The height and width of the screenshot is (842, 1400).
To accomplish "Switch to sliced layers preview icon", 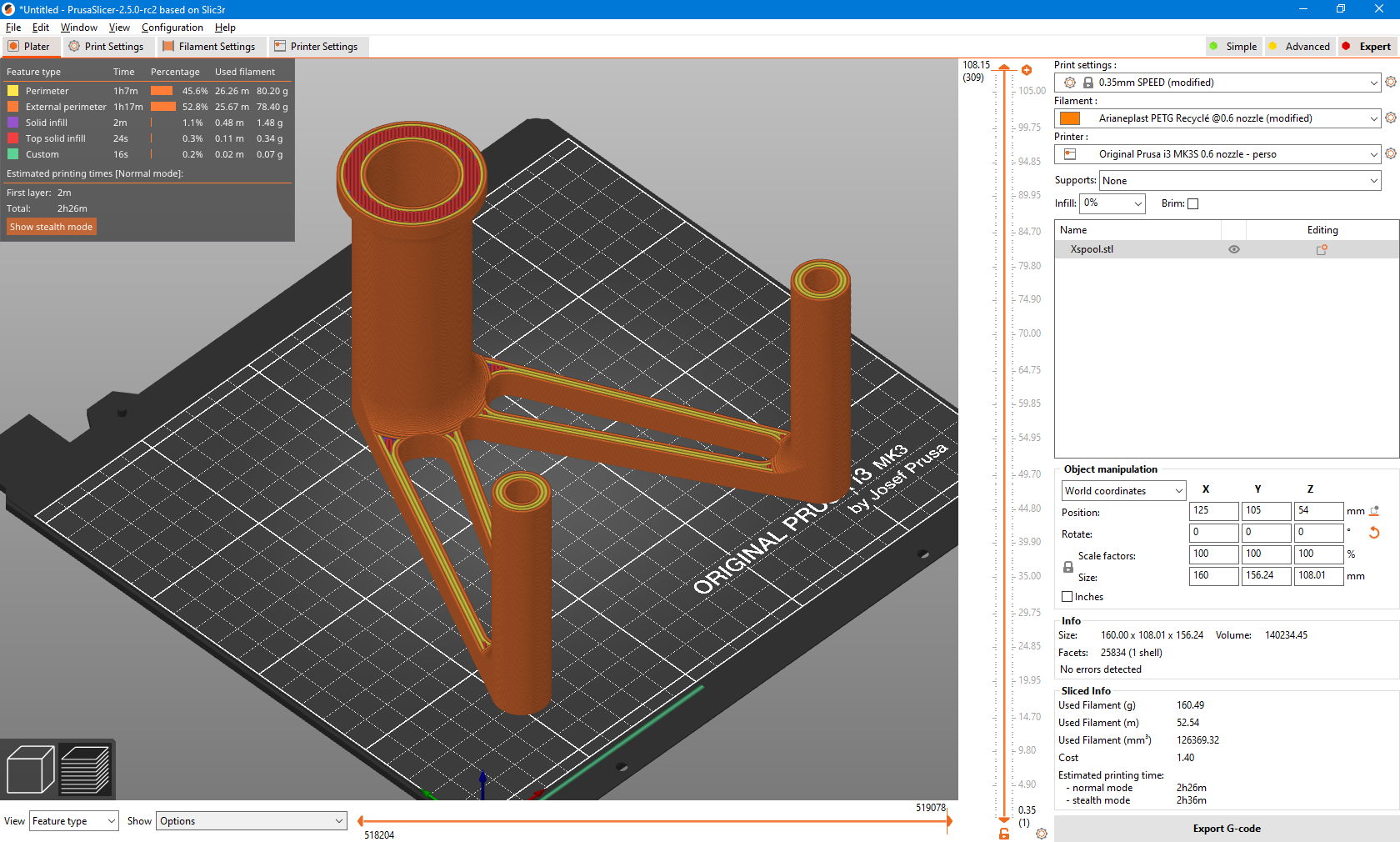I will [85, 769].
